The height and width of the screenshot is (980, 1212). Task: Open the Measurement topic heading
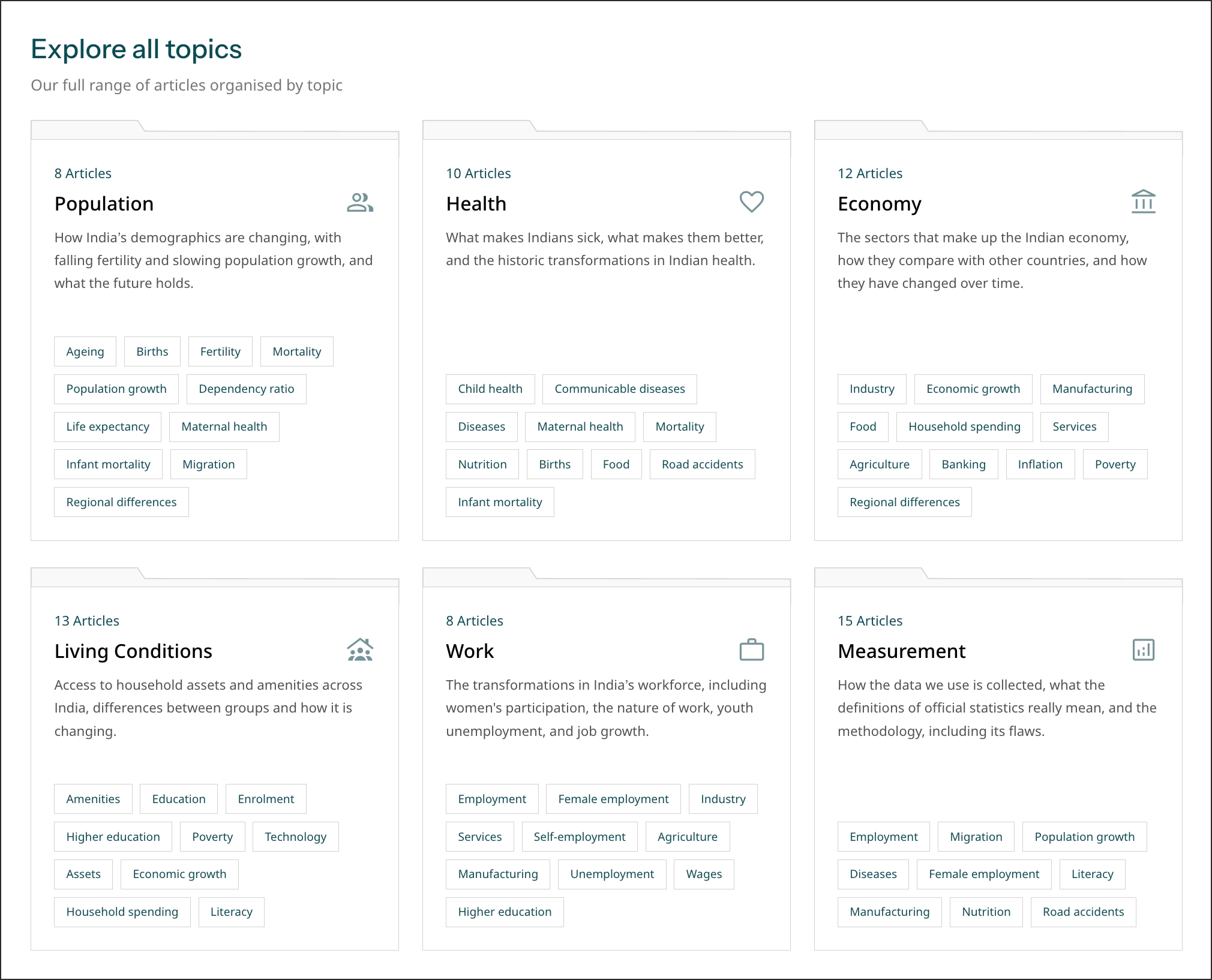coord(901,651)
